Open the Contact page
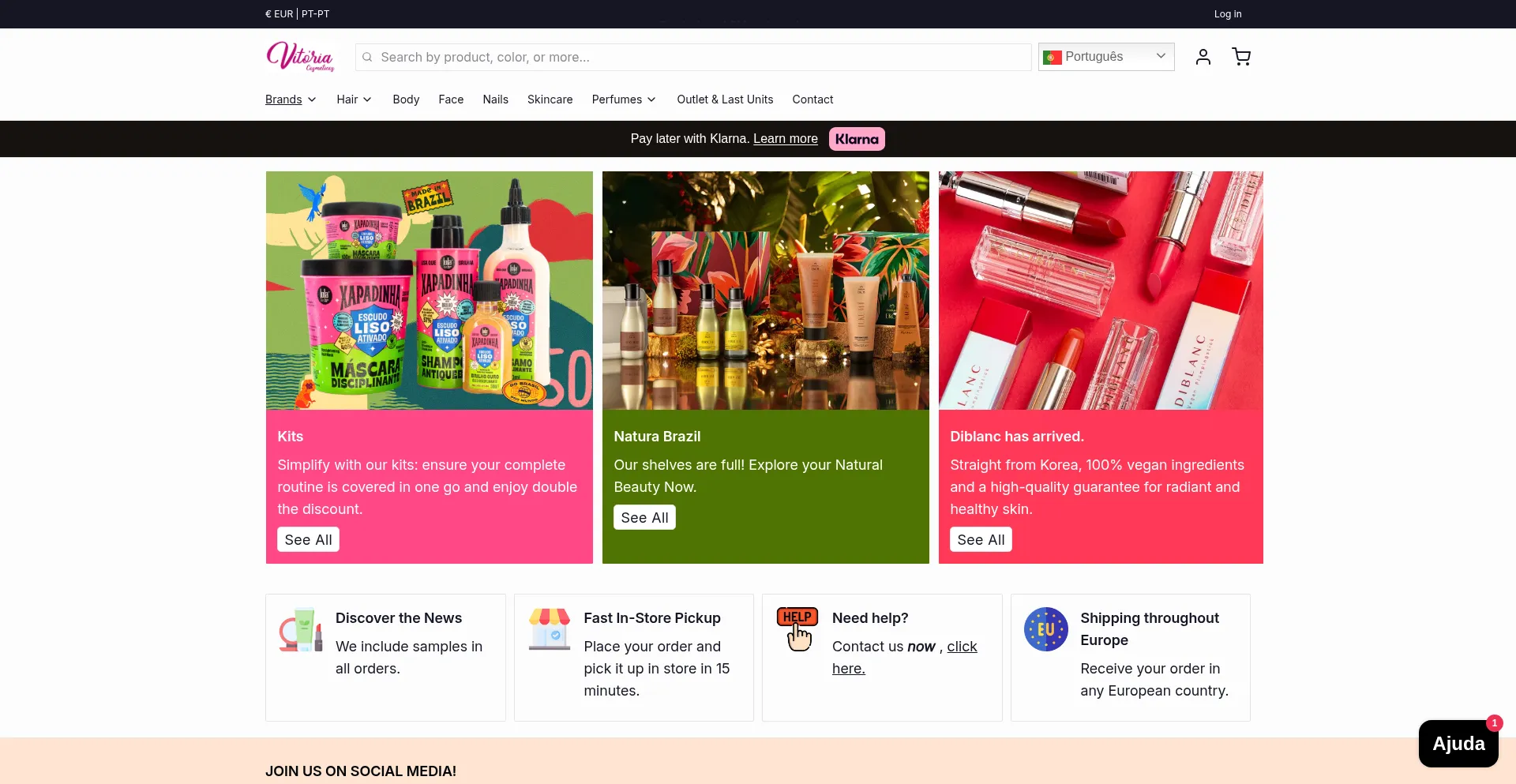 pos(812,99)
